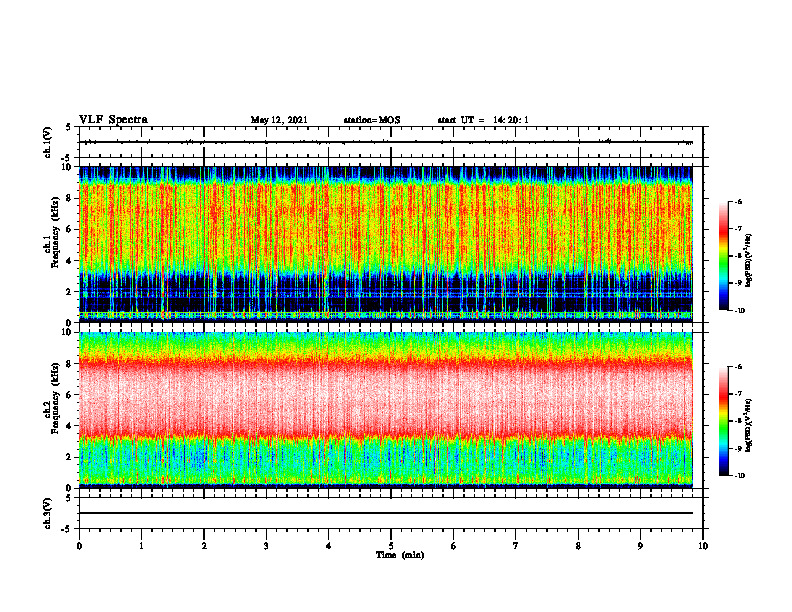Click the "5" tick on ch.1(V) axis
Viewport: 792px width, 612px height.
(x=69, y=128)
